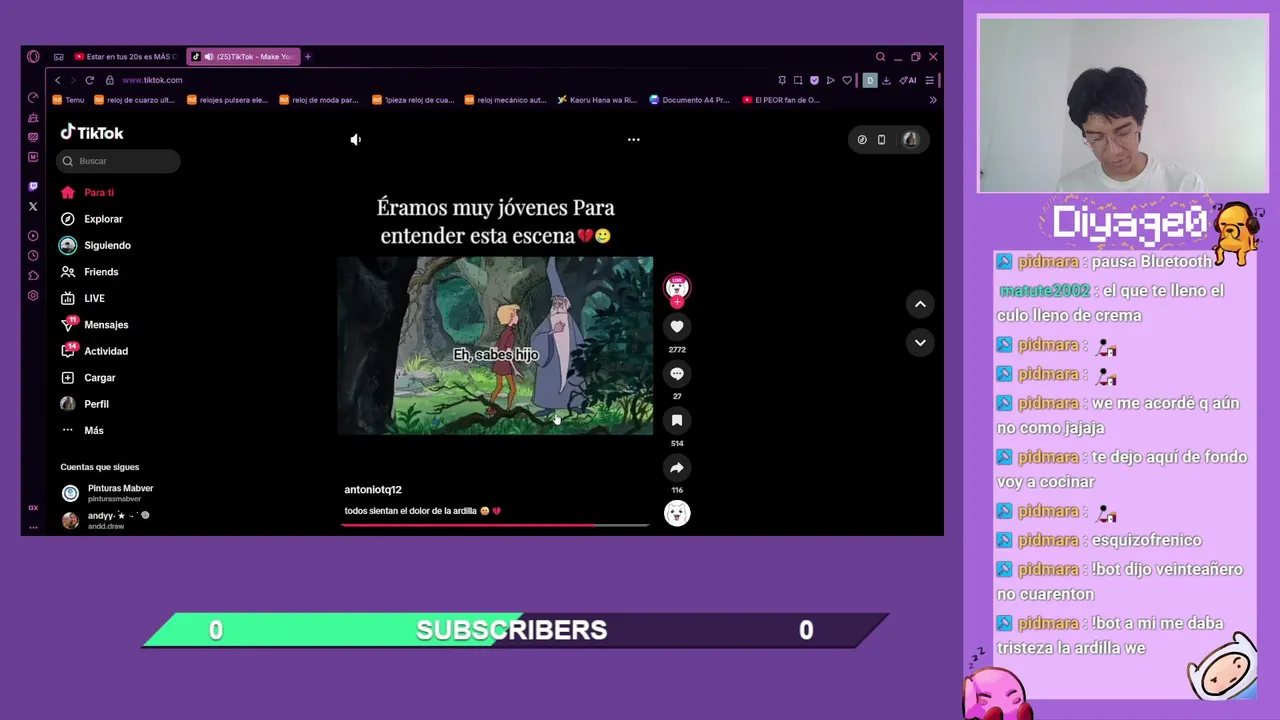Open GX Control speedometer in sidebar

33,98
